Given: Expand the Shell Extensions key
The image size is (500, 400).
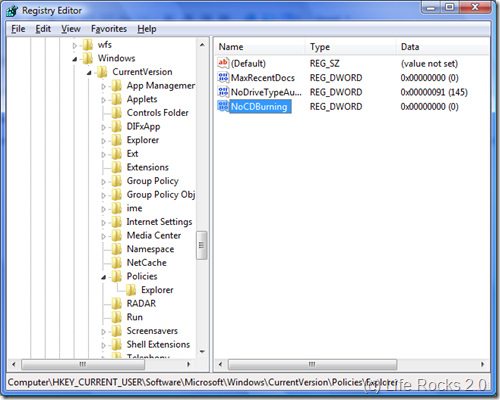Looking at the screenshot, I should [x=104, y=345].
